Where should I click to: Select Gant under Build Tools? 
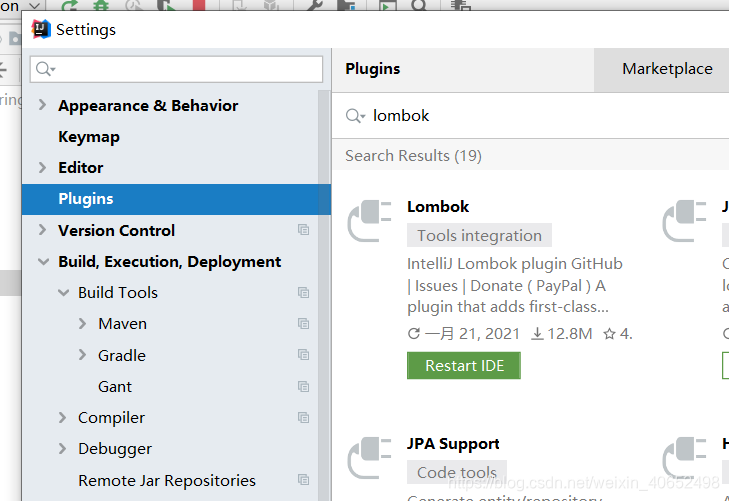115,386
